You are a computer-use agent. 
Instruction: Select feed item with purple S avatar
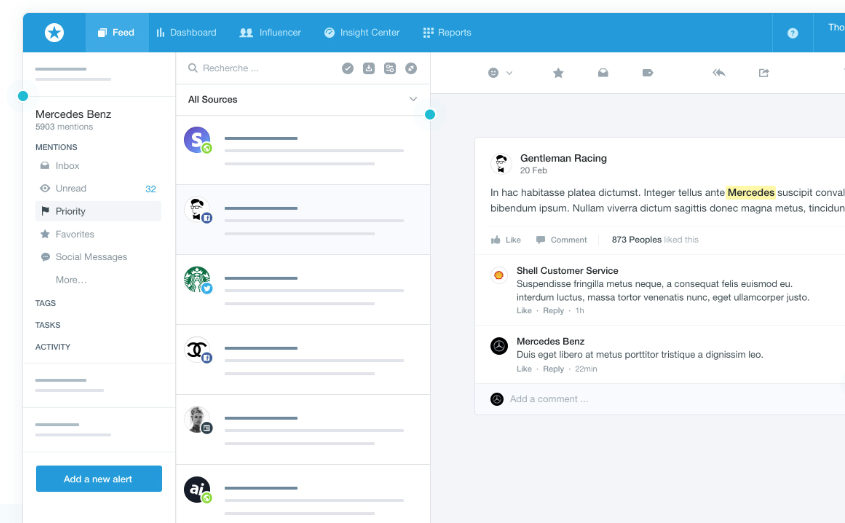pyautogui.click(x=303, y=150)
